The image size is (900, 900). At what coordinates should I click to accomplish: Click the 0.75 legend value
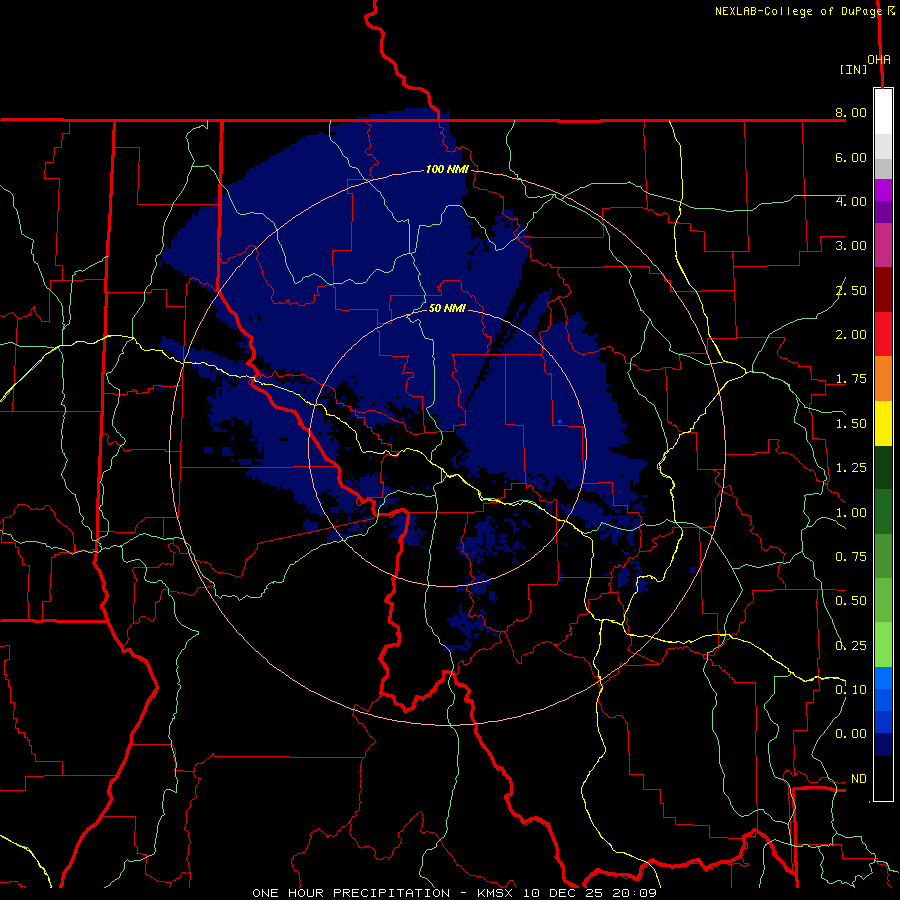click(x=851, y=557)
